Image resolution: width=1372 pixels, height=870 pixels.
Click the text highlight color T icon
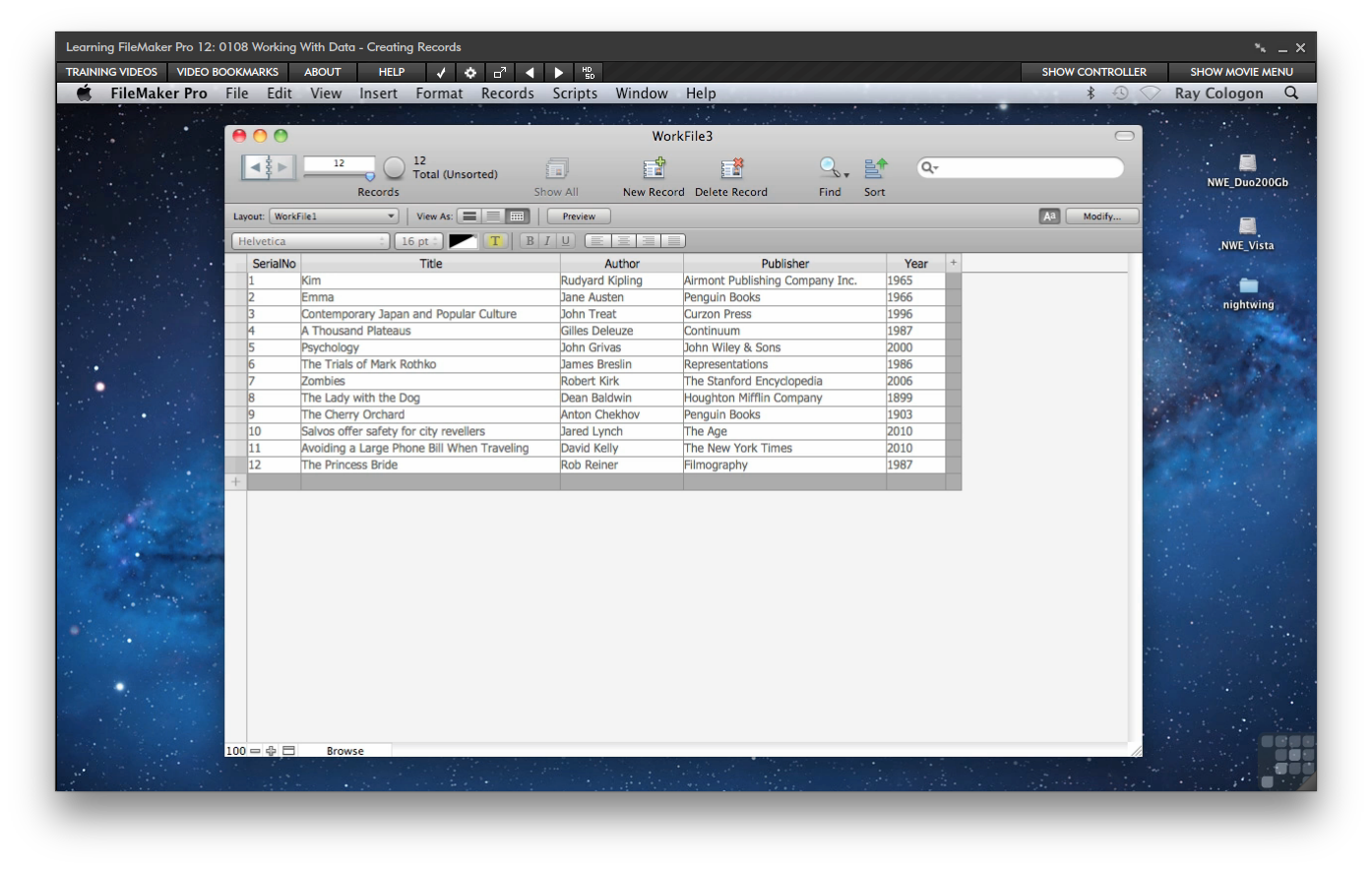point(495,241)
